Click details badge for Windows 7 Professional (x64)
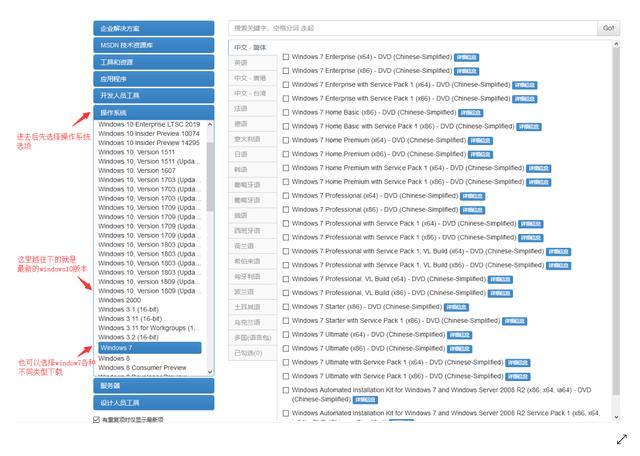The image size is (640, 456). (471, 196)
